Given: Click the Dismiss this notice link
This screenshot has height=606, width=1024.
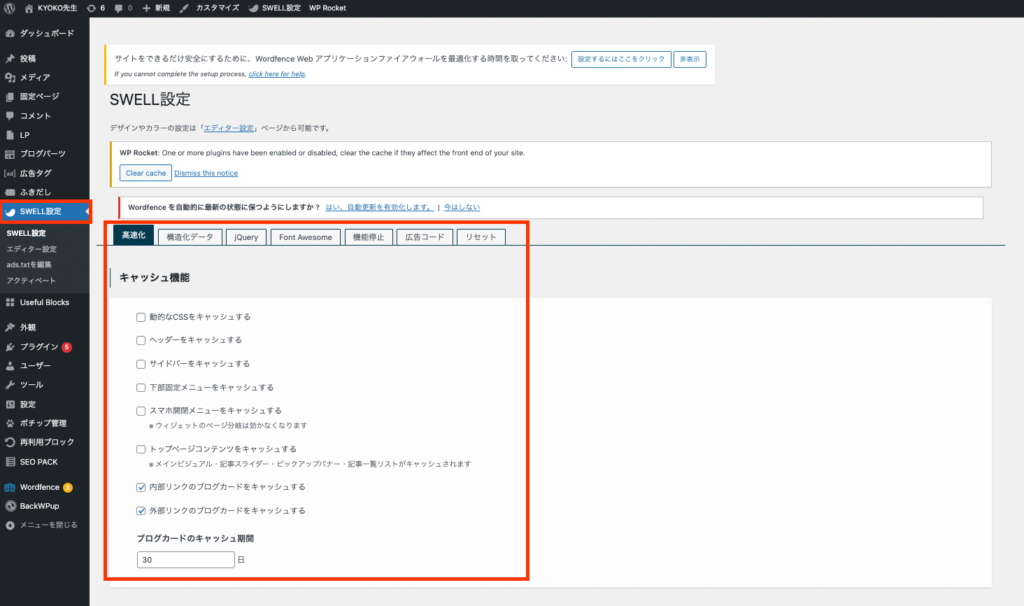Looking at the screenshot, I should 206,173.
